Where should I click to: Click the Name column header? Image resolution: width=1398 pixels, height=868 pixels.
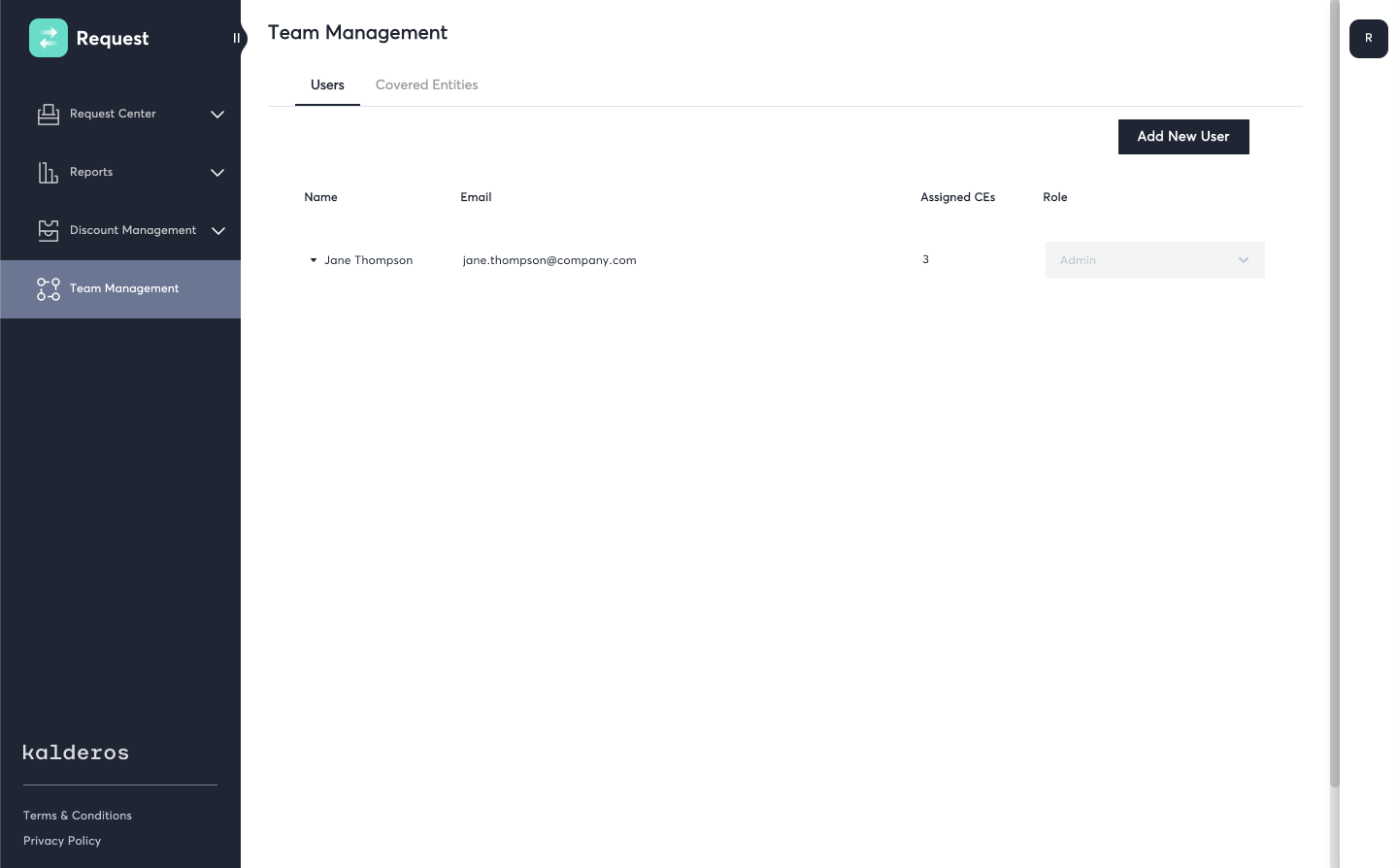pos(320,197)
